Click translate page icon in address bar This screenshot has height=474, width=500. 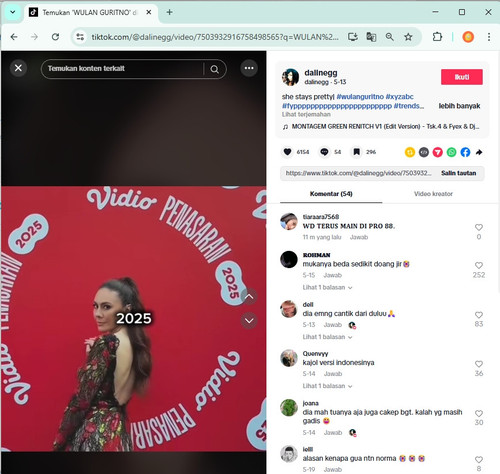click(x=371, y=37)
